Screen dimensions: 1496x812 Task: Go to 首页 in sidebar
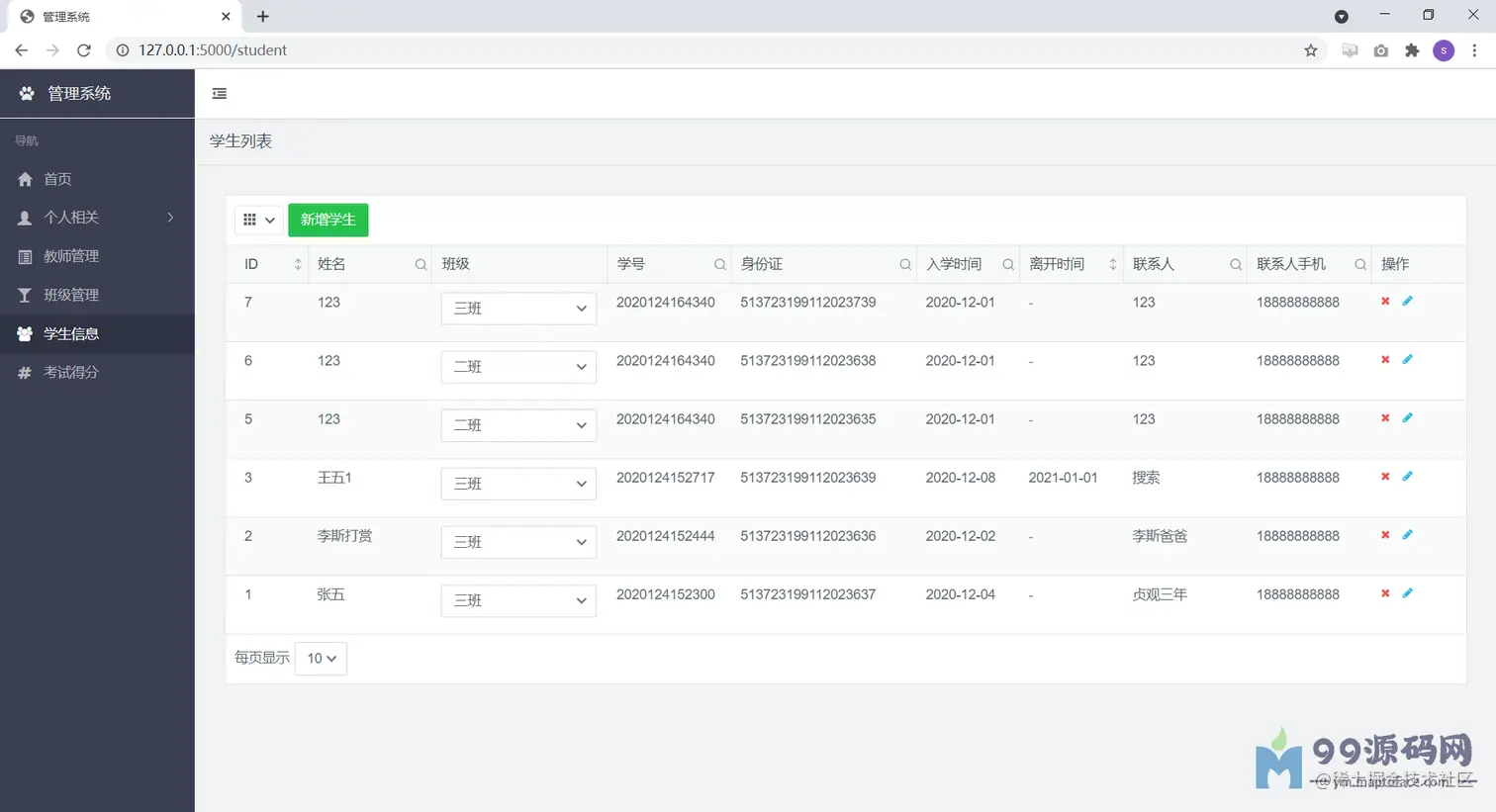[97, 179]
